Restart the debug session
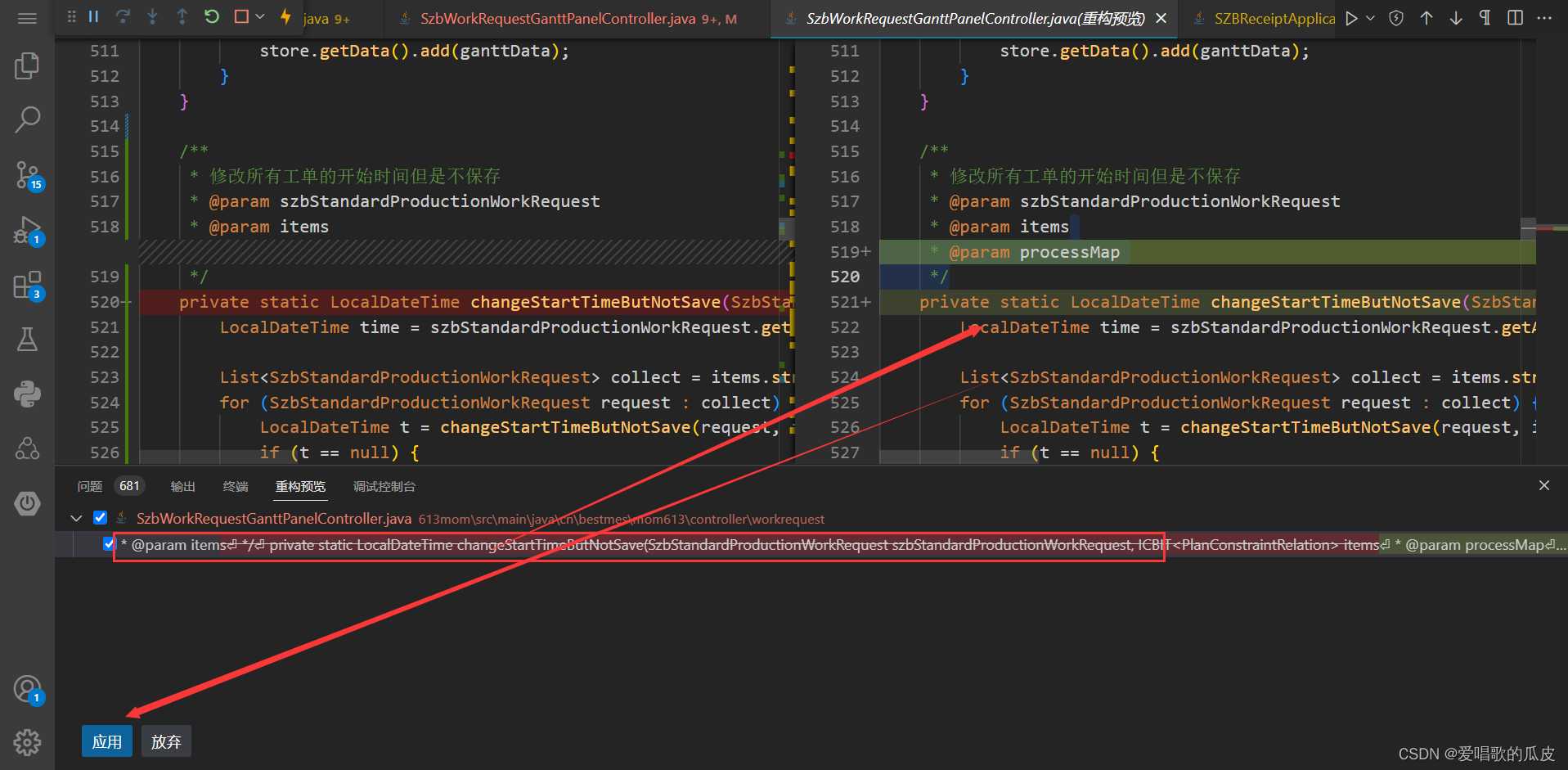The width and height of the screenshot is (1568, 770). coord(212,16)
